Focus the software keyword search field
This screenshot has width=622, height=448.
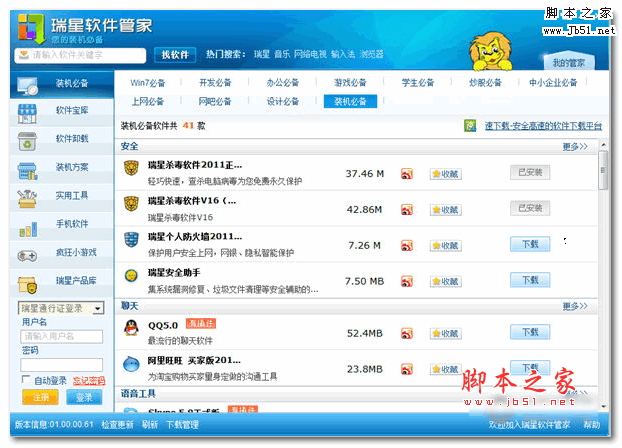coord(80,55)
